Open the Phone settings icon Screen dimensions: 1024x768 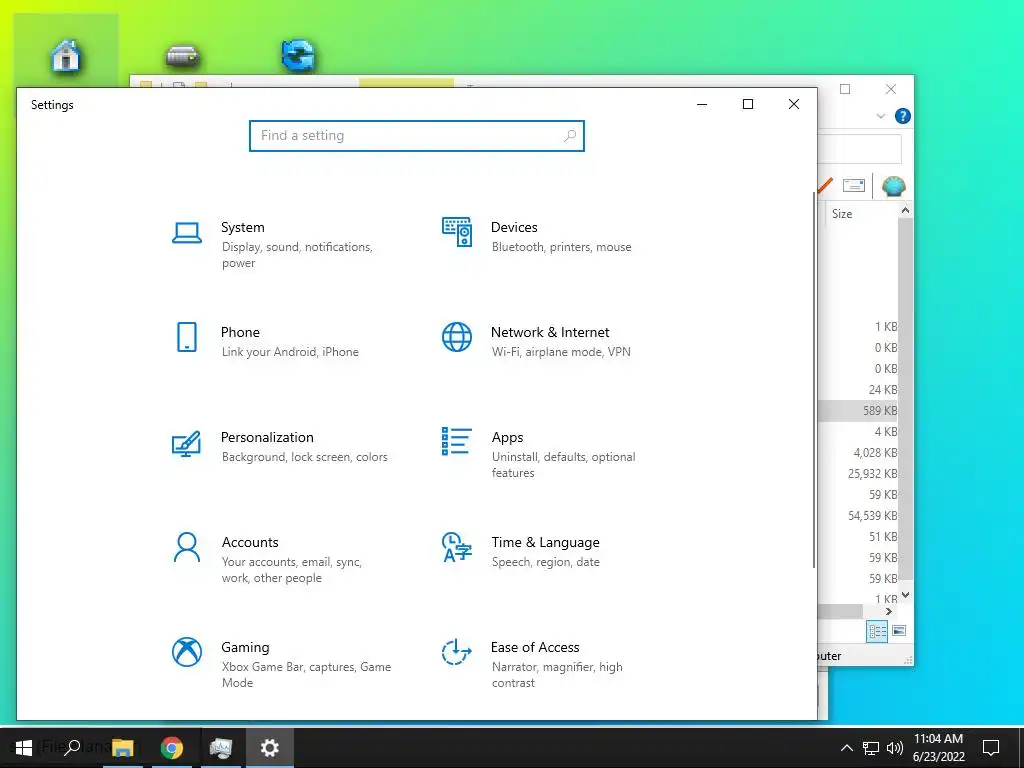pos(187,337)
